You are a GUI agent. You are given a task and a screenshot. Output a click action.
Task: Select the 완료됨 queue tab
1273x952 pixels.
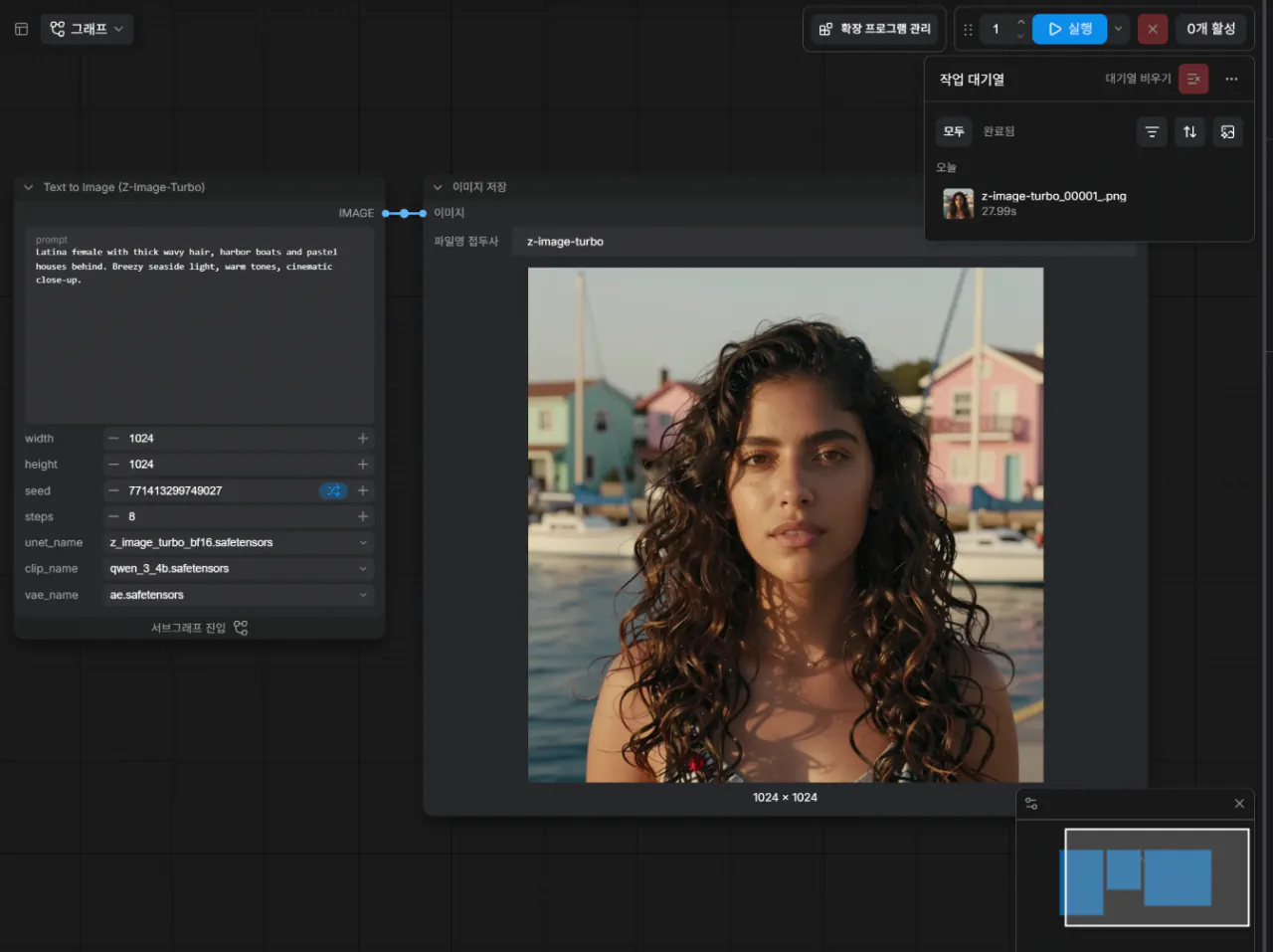tap(999, 131)
